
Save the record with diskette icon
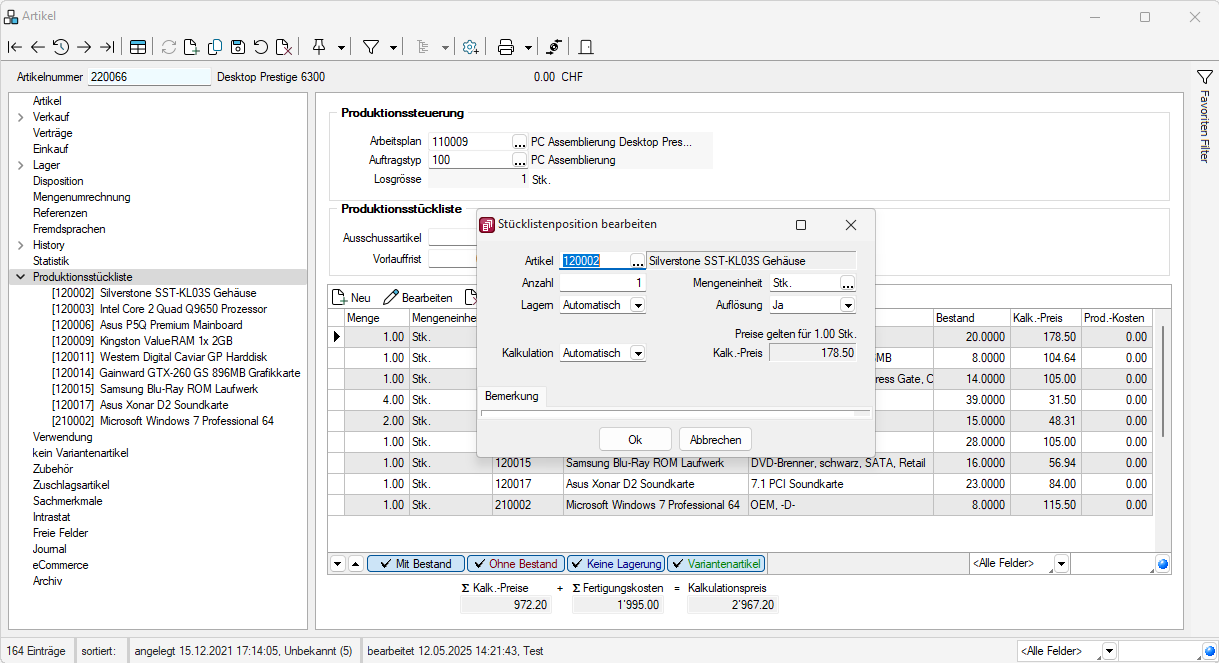[238, 47]
